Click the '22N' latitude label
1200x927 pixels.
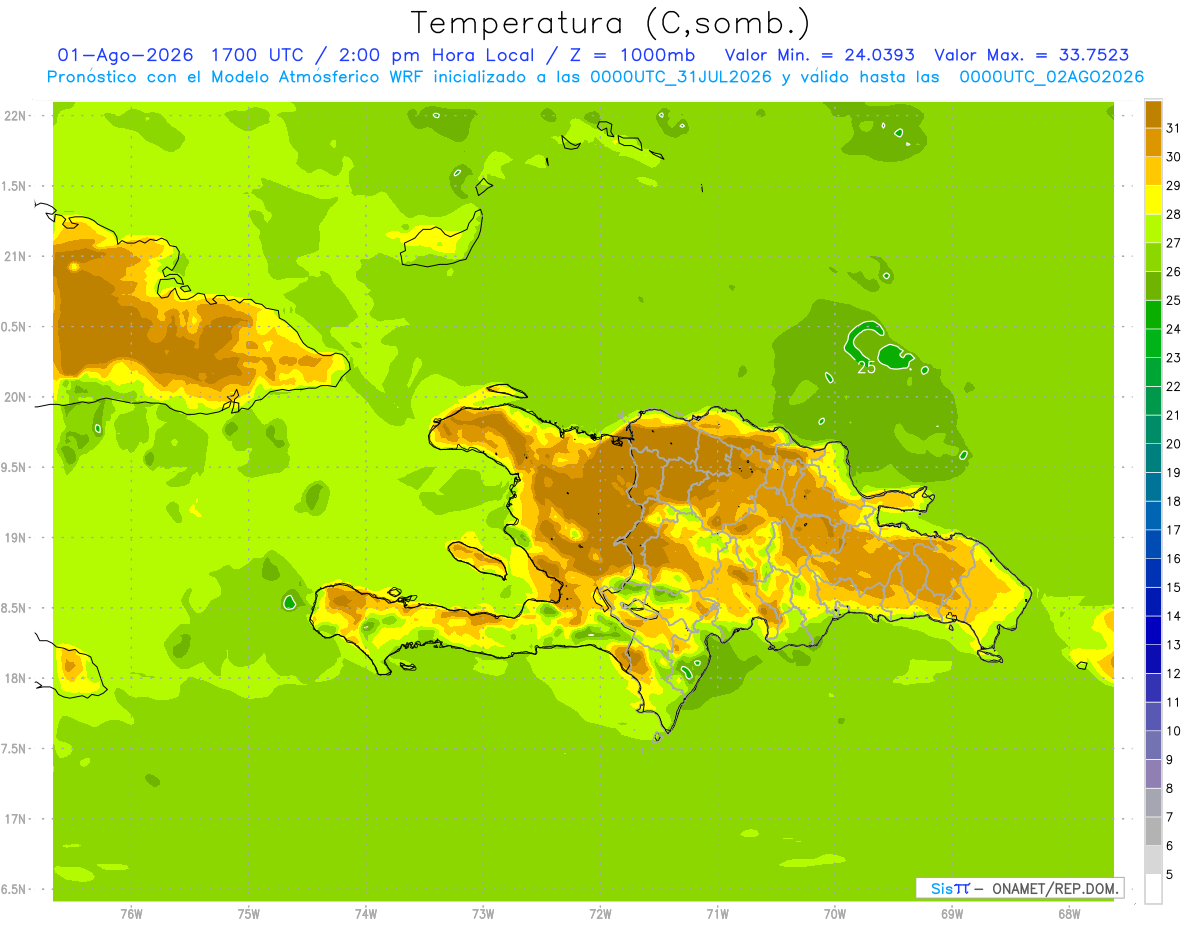click(15, 116)
